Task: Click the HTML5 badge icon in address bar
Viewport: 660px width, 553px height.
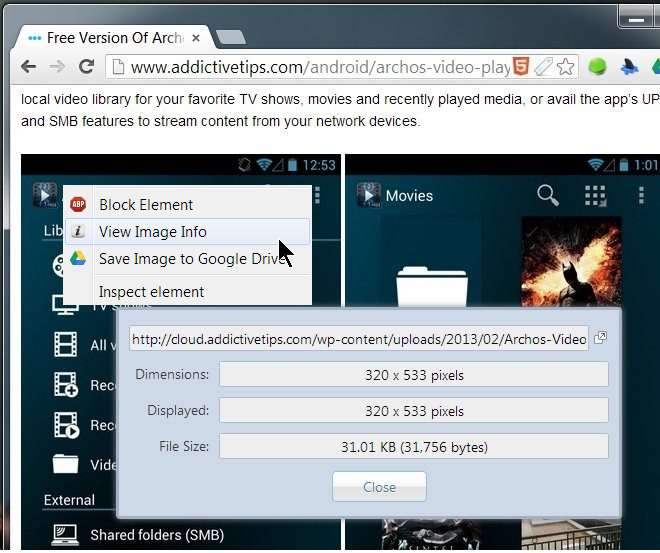Action: pyautogui.click(x=521, y=66)
